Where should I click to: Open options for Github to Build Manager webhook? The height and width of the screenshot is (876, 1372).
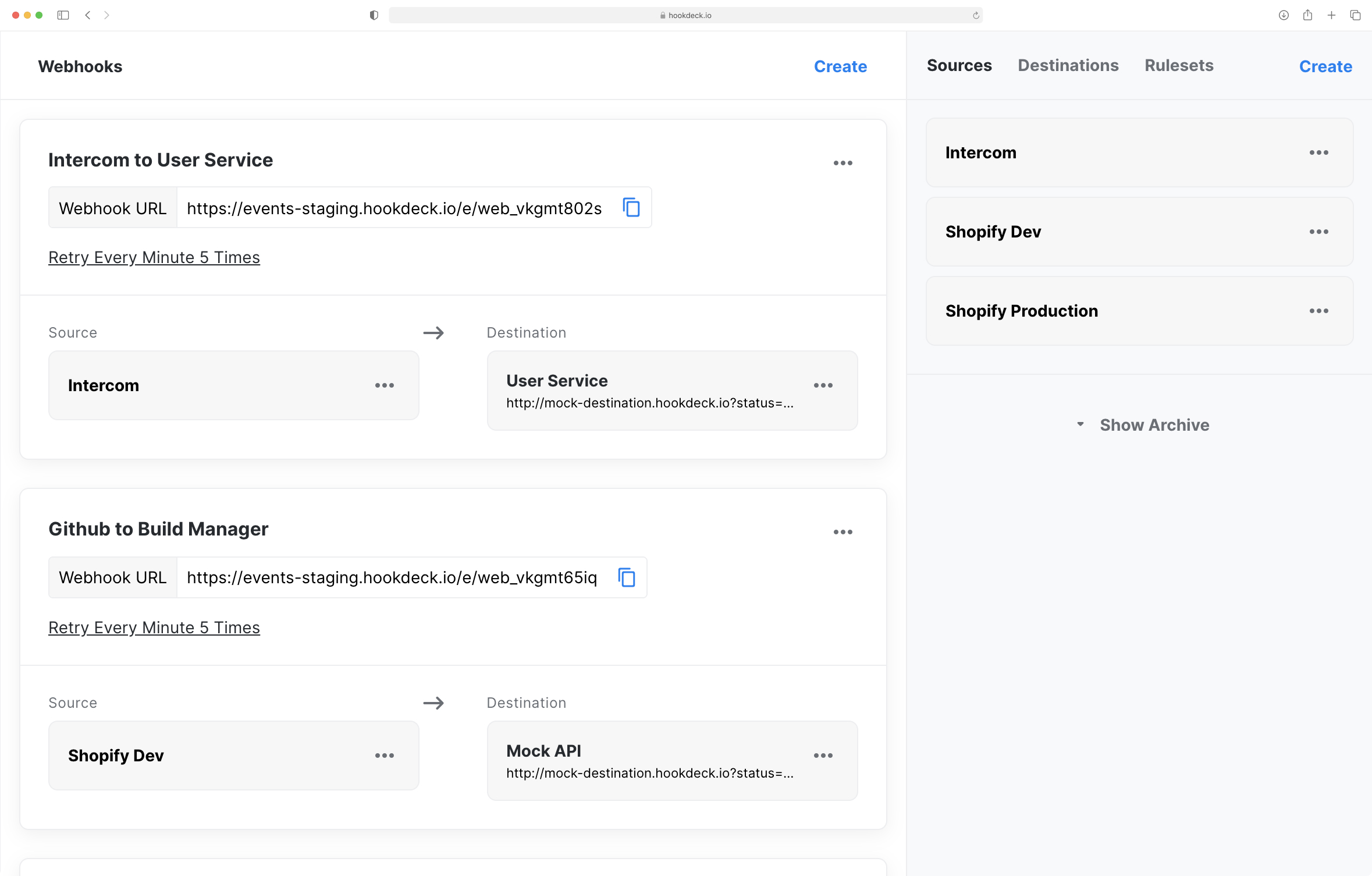843,532
